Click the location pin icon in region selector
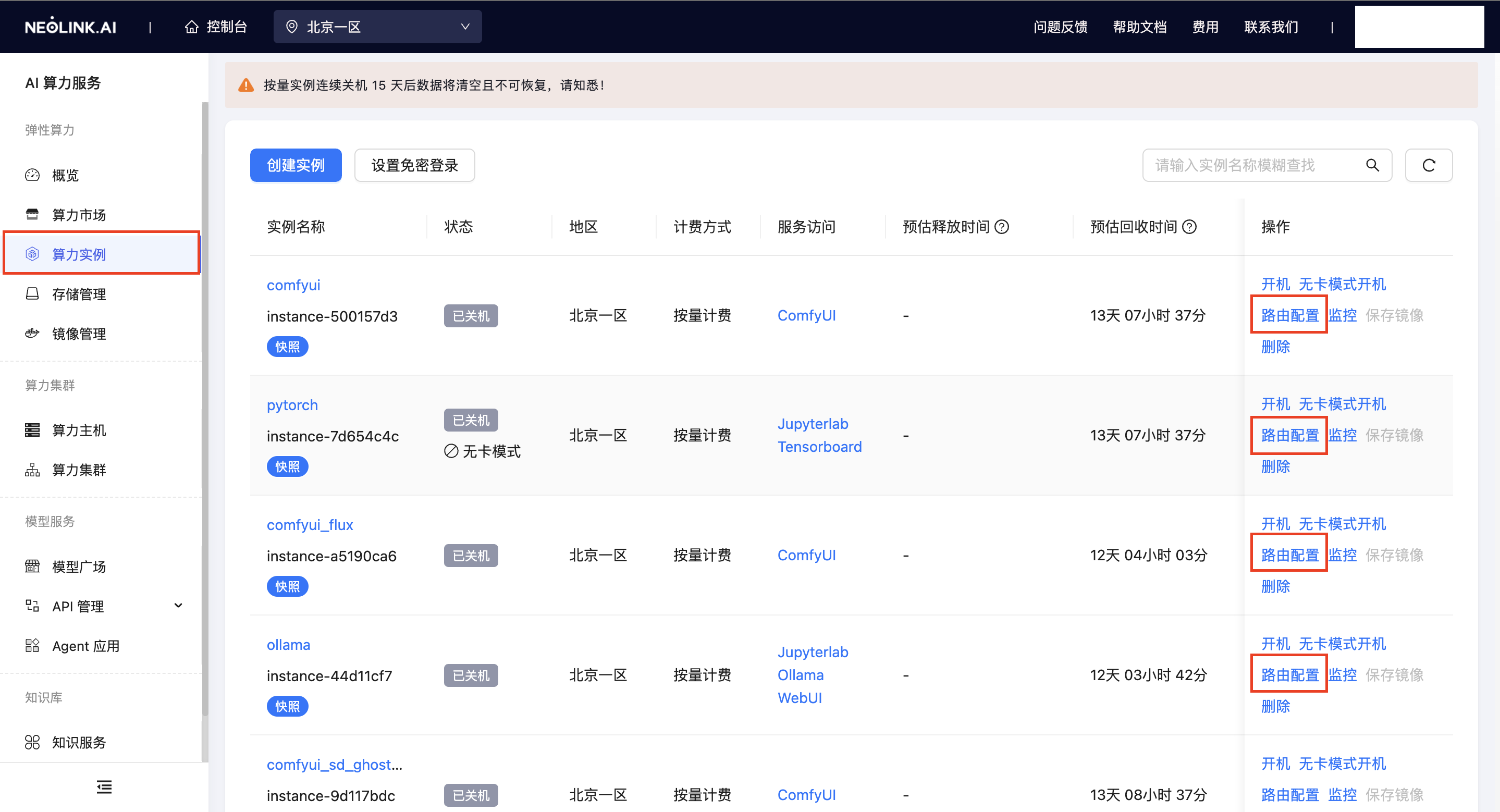The width and height of the screenshot is (1500, 812). [292, 27]
